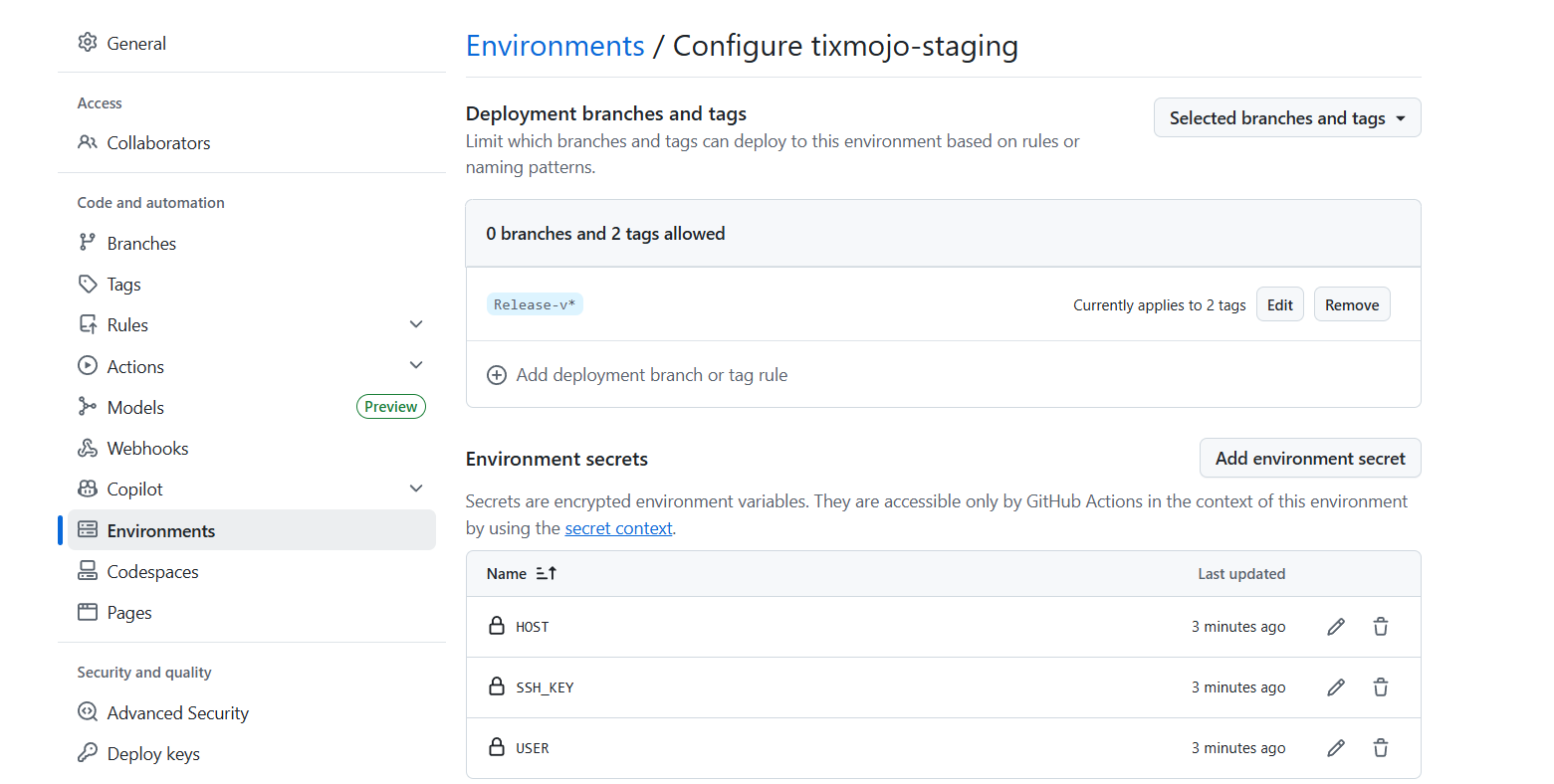Delete the SSH_KEY secret via trash icon
Screen dimensions: 1554x784
click(x=1381, y=687)
